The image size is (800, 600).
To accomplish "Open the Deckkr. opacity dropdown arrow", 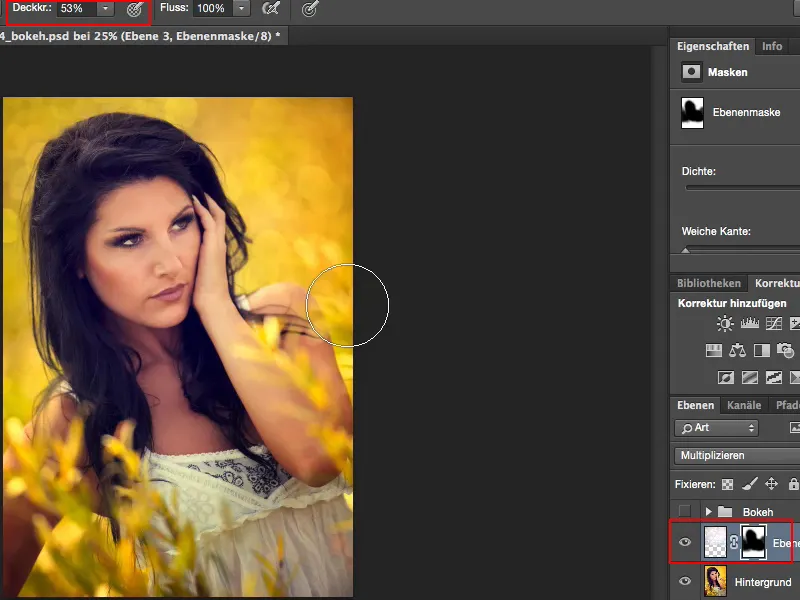I will point(106,9).
